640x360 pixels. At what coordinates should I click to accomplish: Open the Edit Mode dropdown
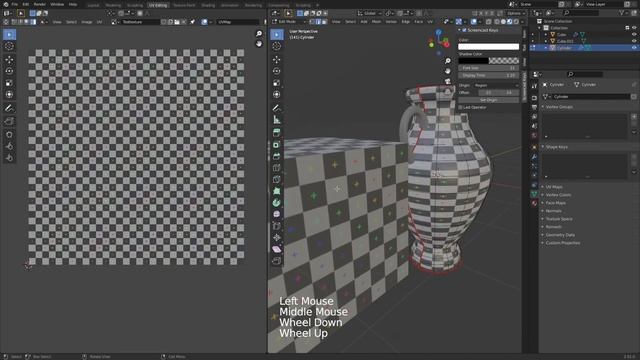click(x=289, y=22)
